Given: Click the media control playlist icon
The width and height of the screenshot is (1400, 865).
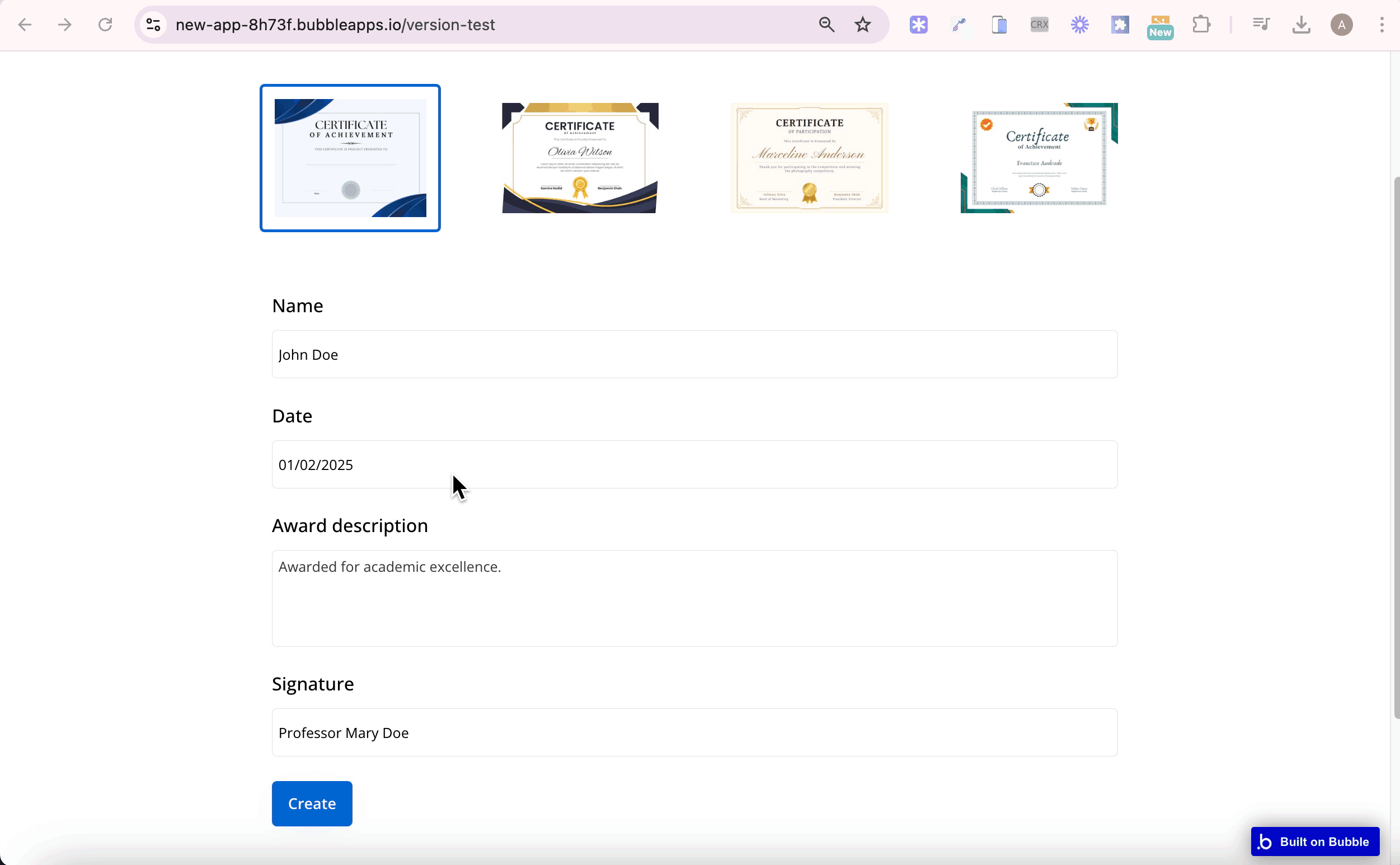Looking at the screenshot, I should (x=1261, y=25).
